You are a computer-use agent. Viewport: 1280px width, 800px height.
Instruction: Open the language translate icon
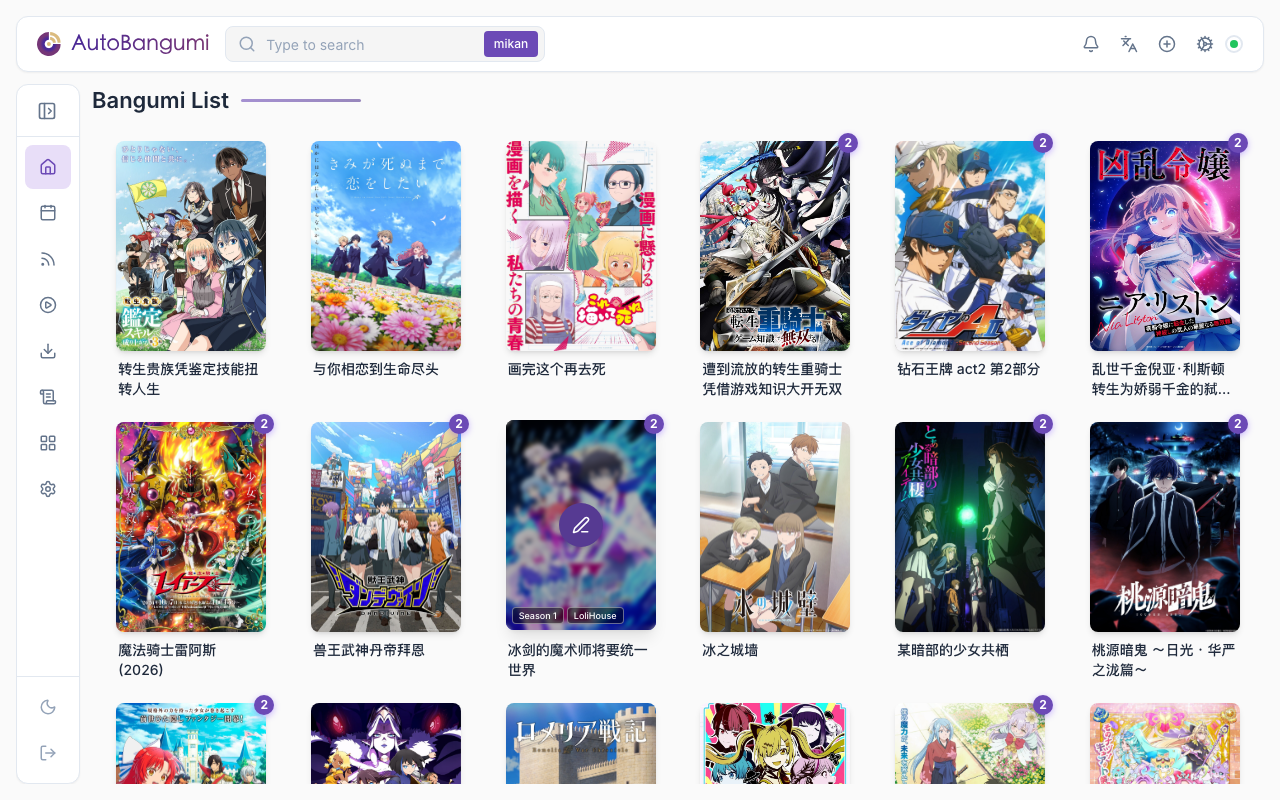tap(1129, 44)
